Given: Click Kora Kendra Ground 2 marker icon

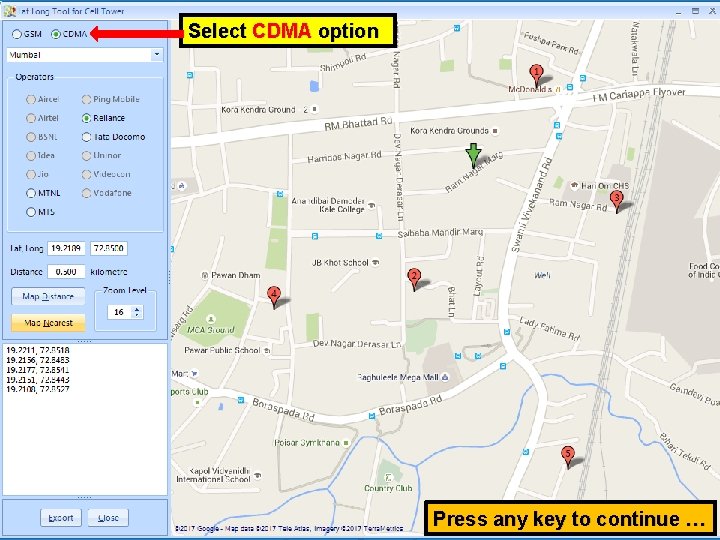Looking at the screenshot, I should point(315,109).
